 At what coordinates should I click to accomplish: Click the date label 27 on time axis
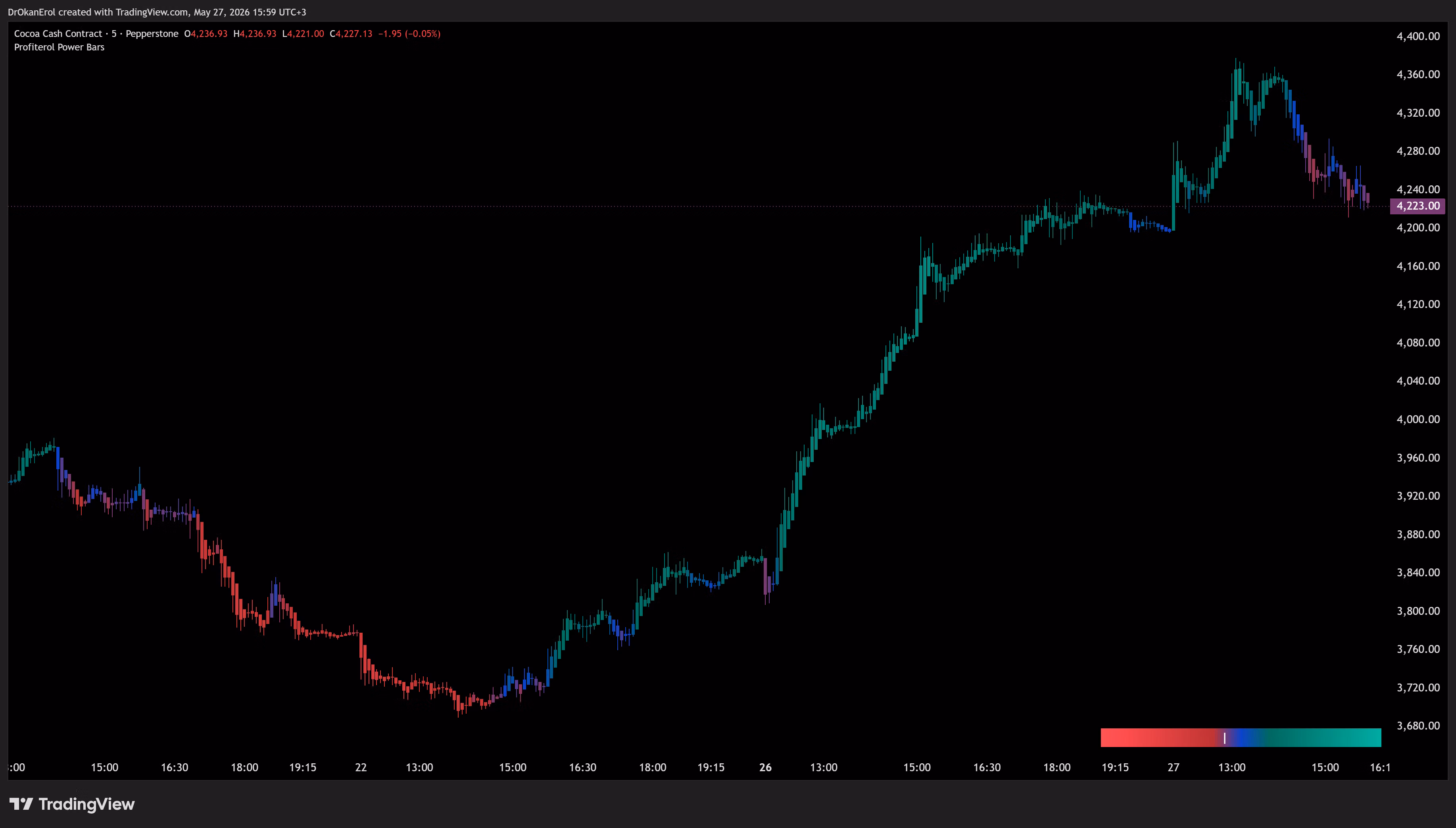[x=1174, y=767]
